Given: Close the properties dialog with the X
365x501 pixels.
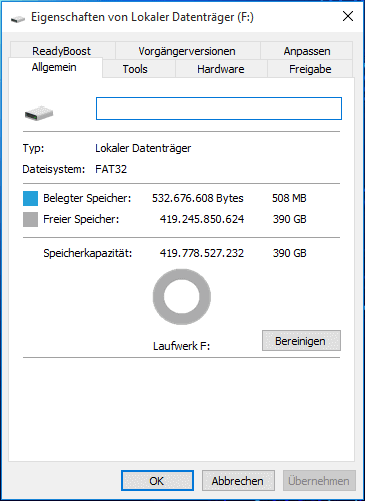Looking at the screenshot, I should (348, 16).
